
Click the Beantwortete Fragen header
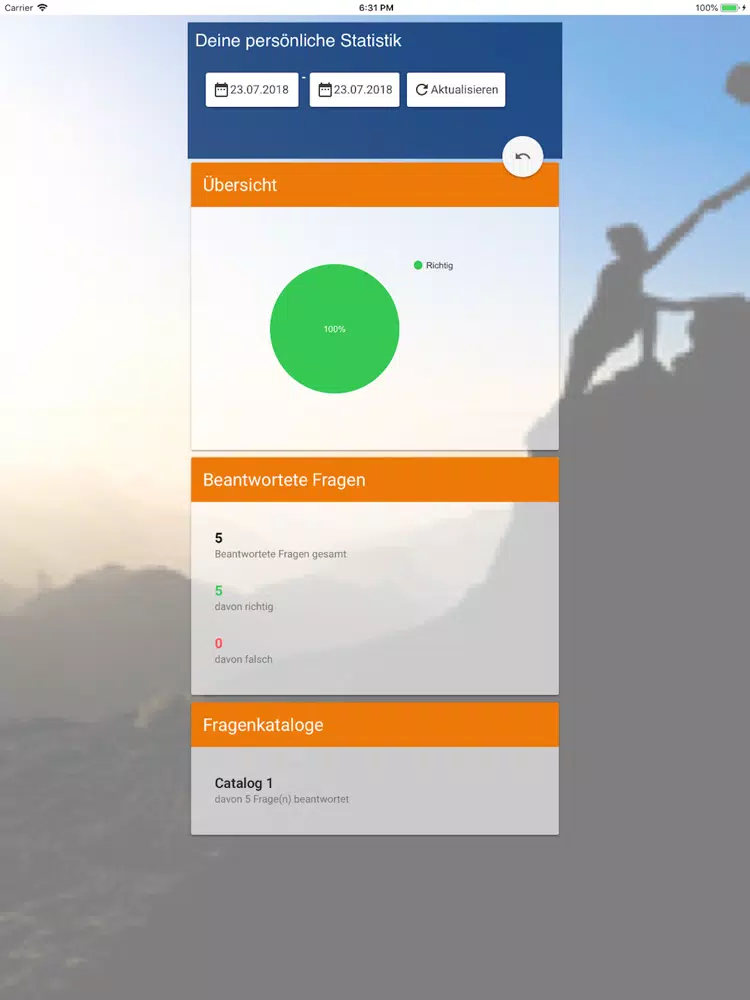[x=375, y=480]
